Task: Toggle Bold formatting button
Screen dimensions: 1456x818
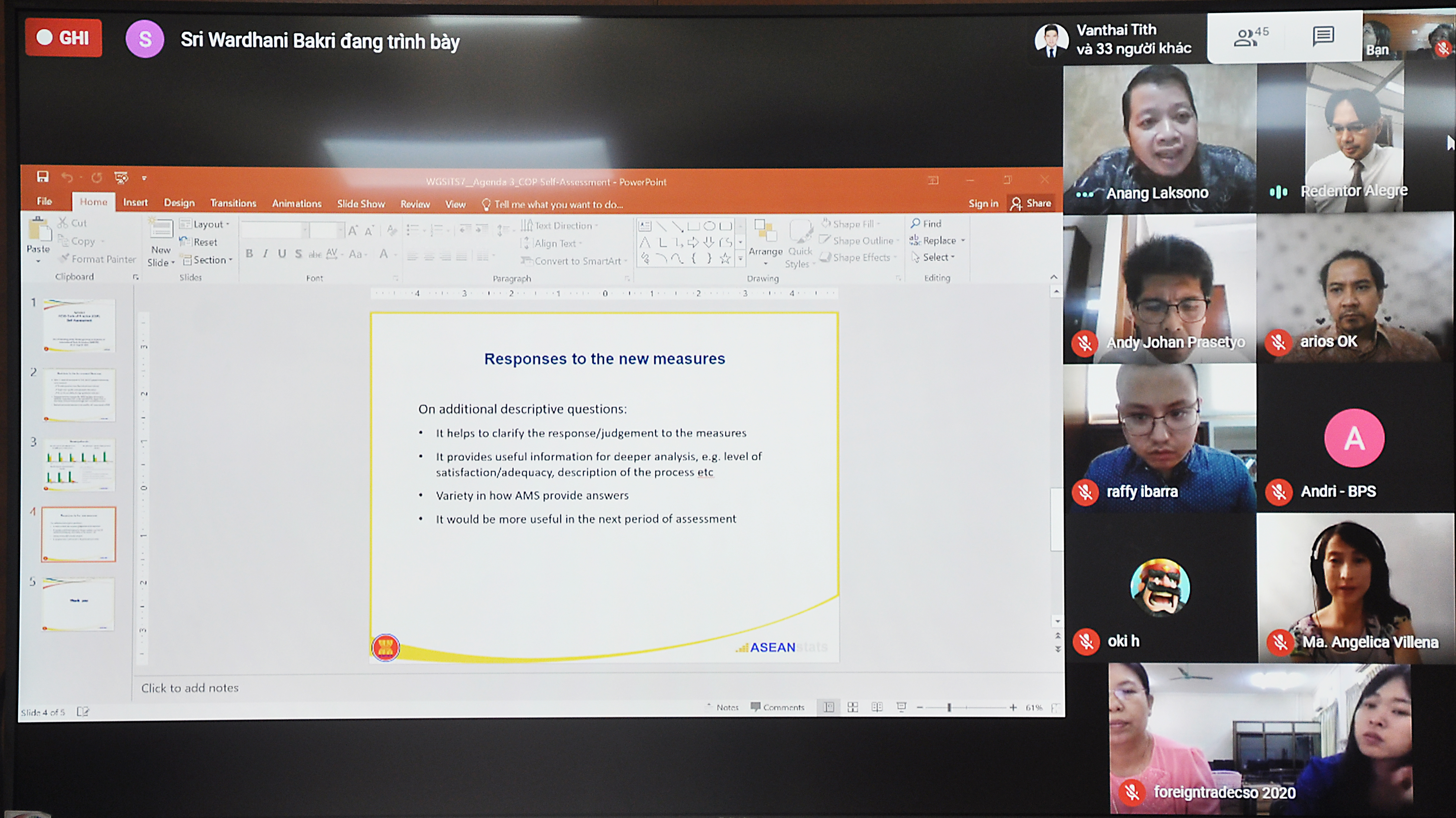Action: 249,254
